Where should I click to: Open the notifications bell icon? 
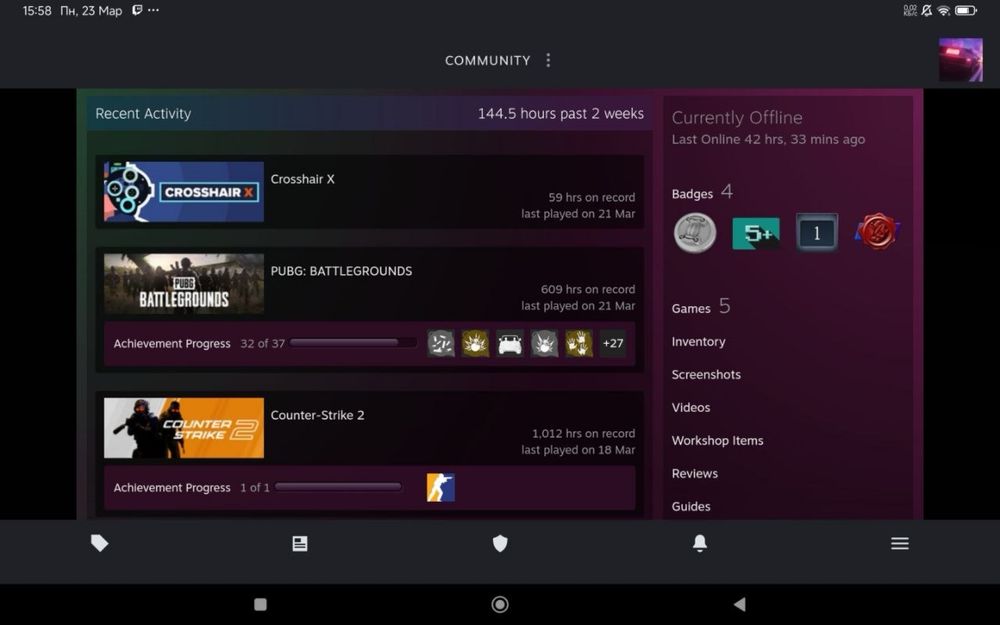pos(700,543)
